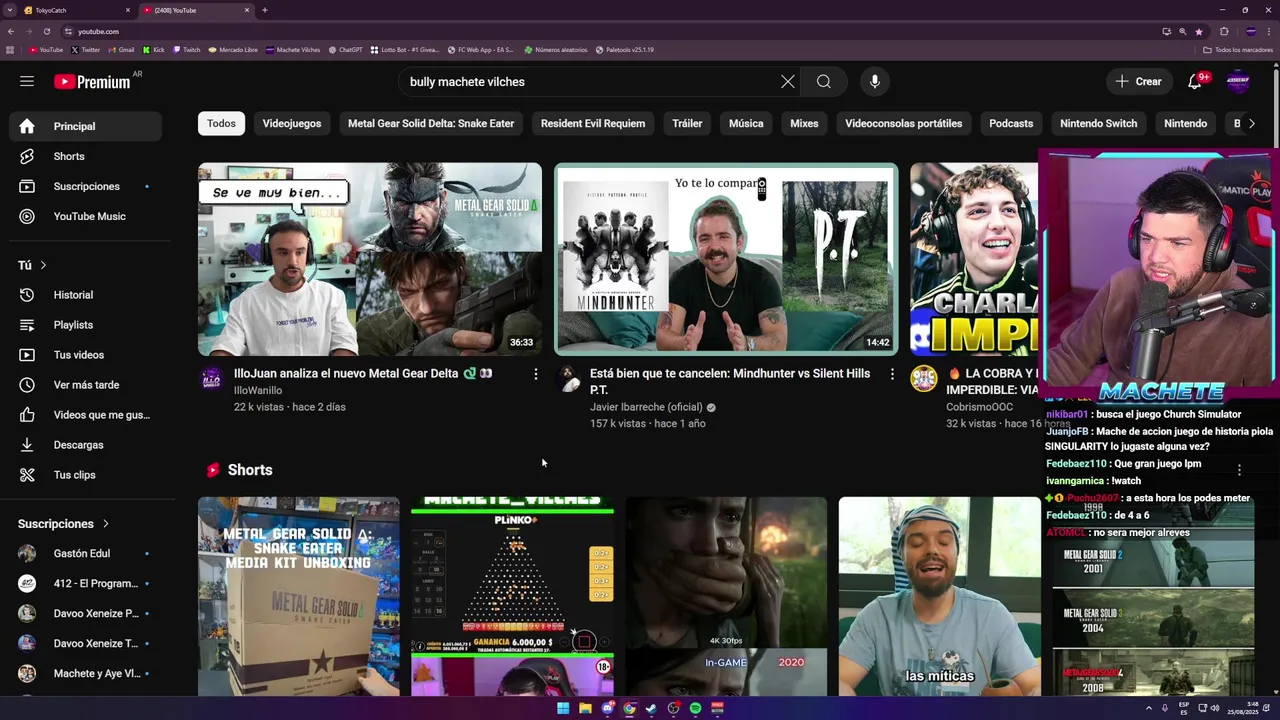Bookmark page with star icon

click(1198, 31)
